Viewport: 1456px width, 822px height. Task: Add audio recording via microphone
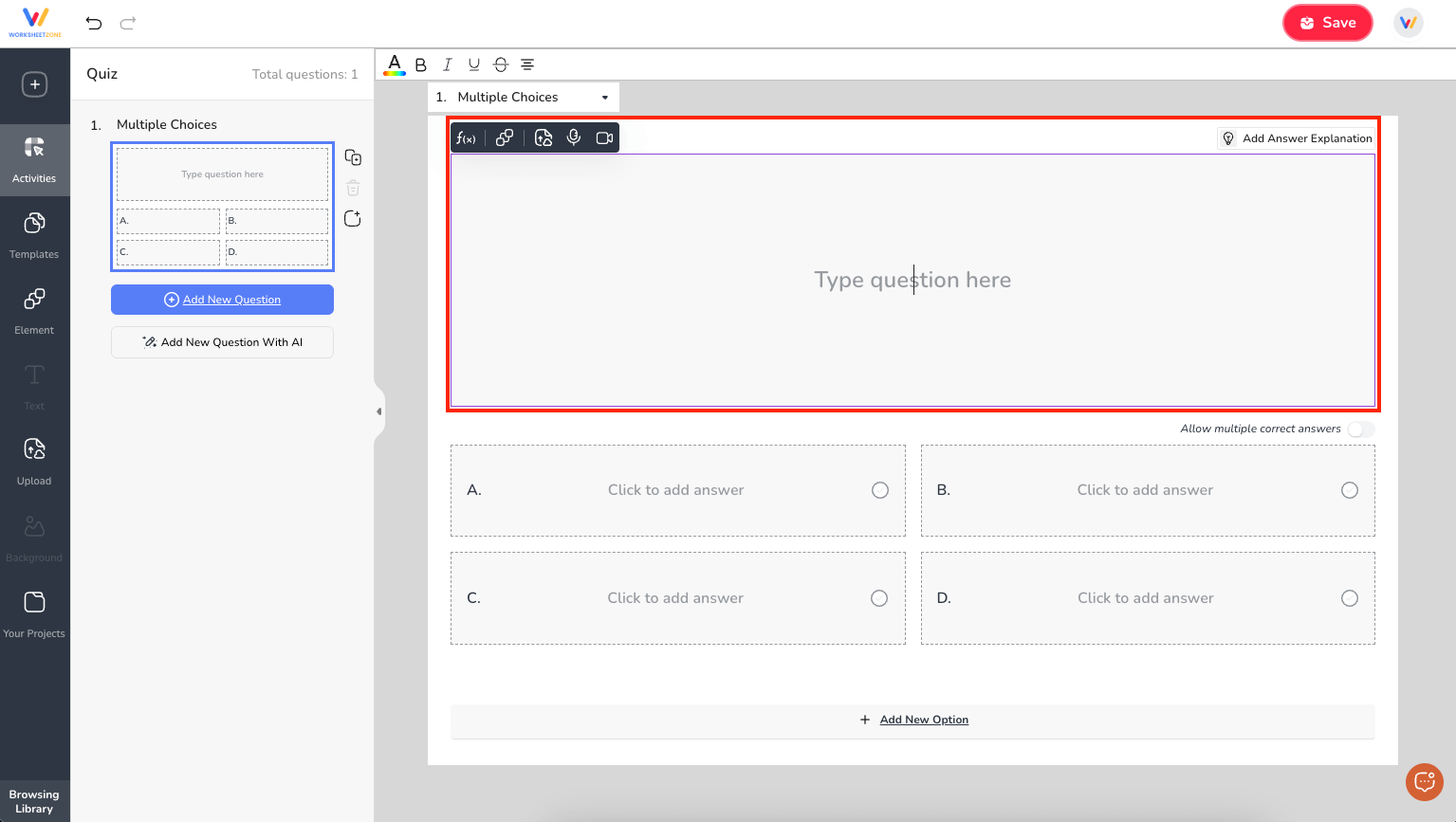tap(574, 137)
